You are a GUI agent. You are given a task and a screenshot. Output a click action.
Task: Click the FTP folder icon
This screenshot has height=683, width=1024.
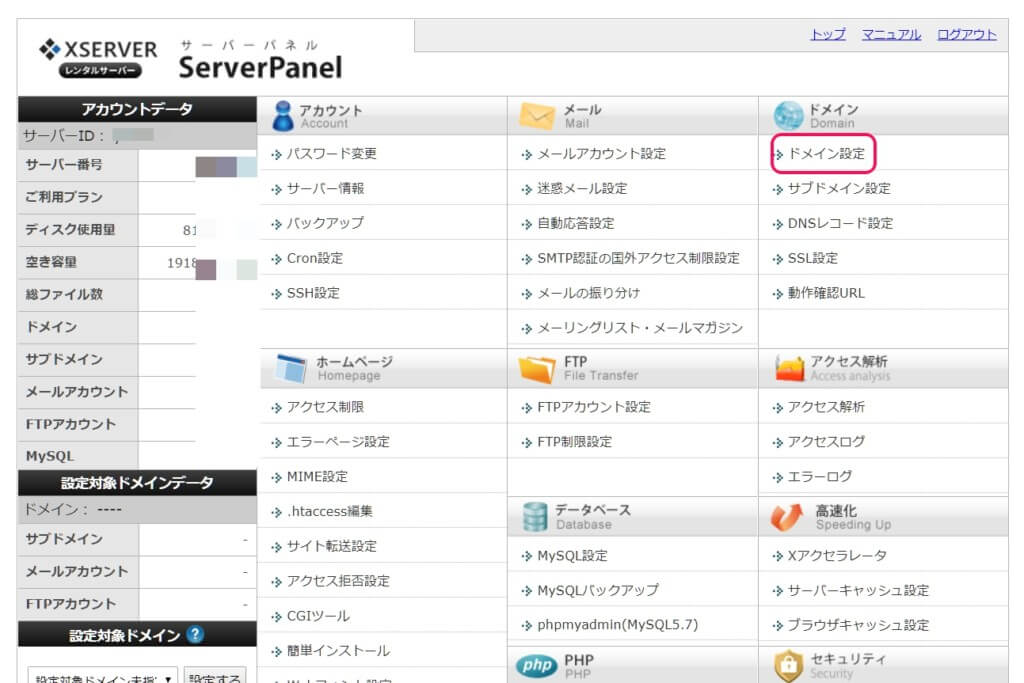[x=536, y=368]
